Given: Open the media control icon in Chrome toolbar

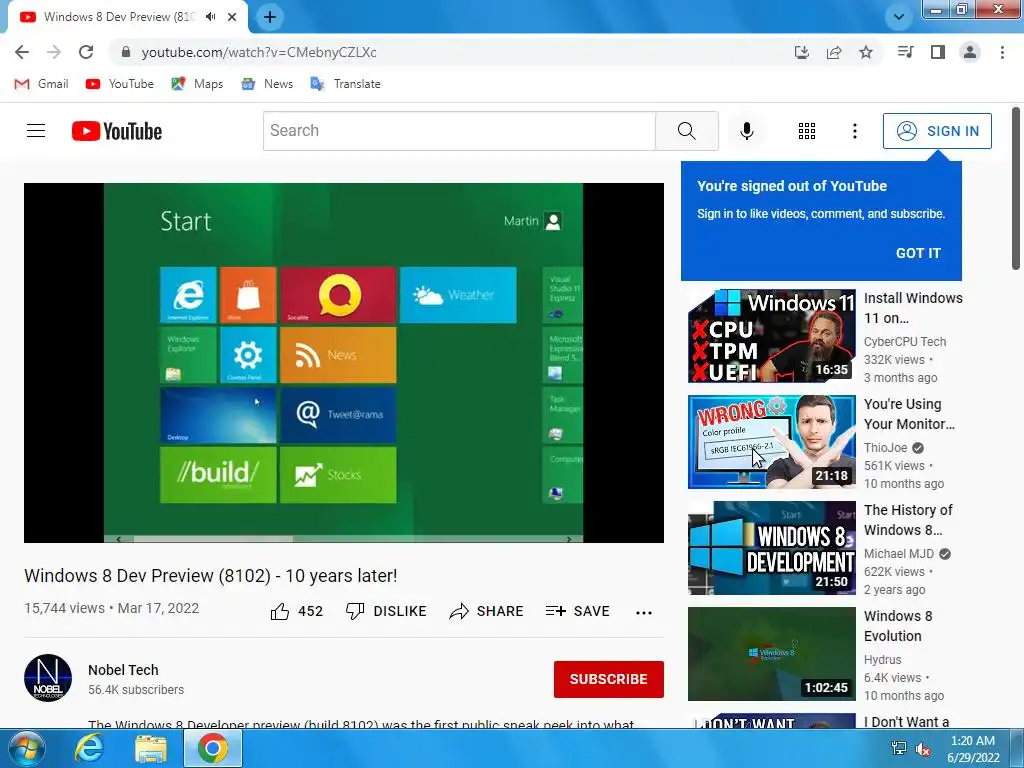Looking at the screenshot, I should click(905, 52).
